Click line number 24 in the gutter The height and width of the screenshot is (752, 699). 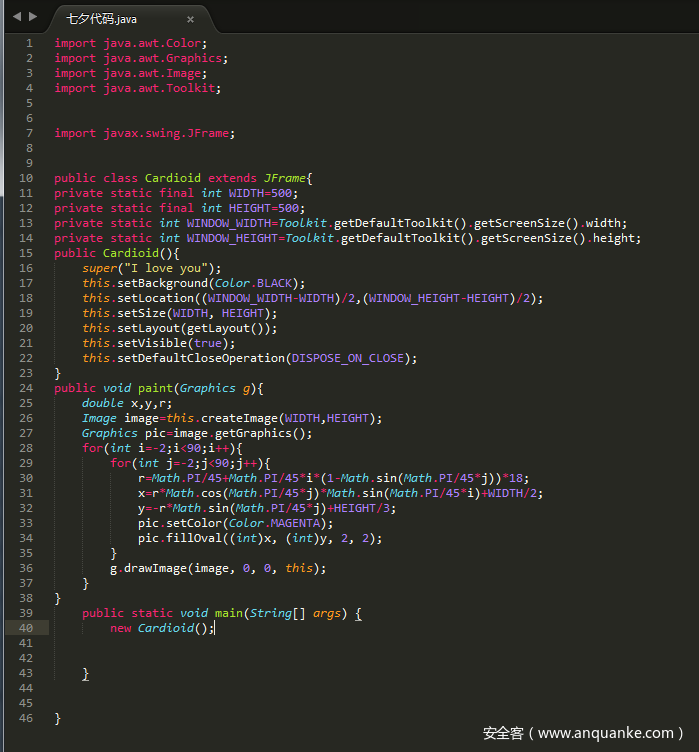point(26,388)
